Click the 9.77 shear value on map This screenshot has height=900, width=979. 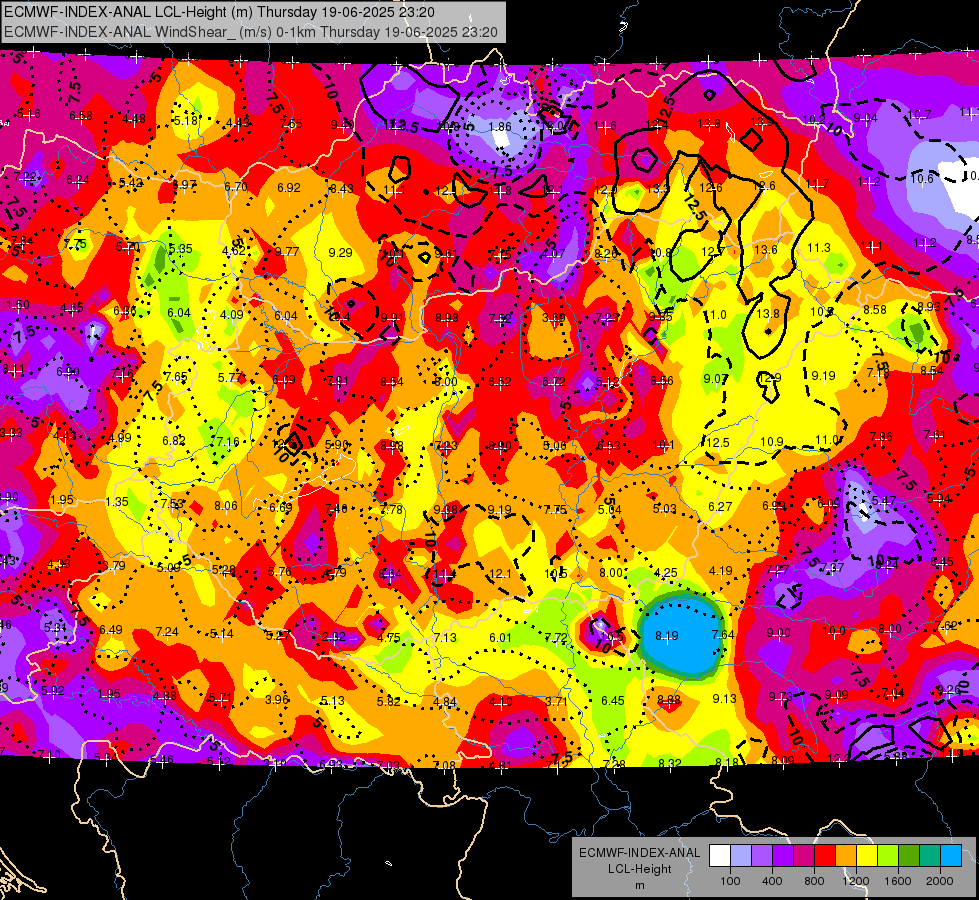point(287,252)
